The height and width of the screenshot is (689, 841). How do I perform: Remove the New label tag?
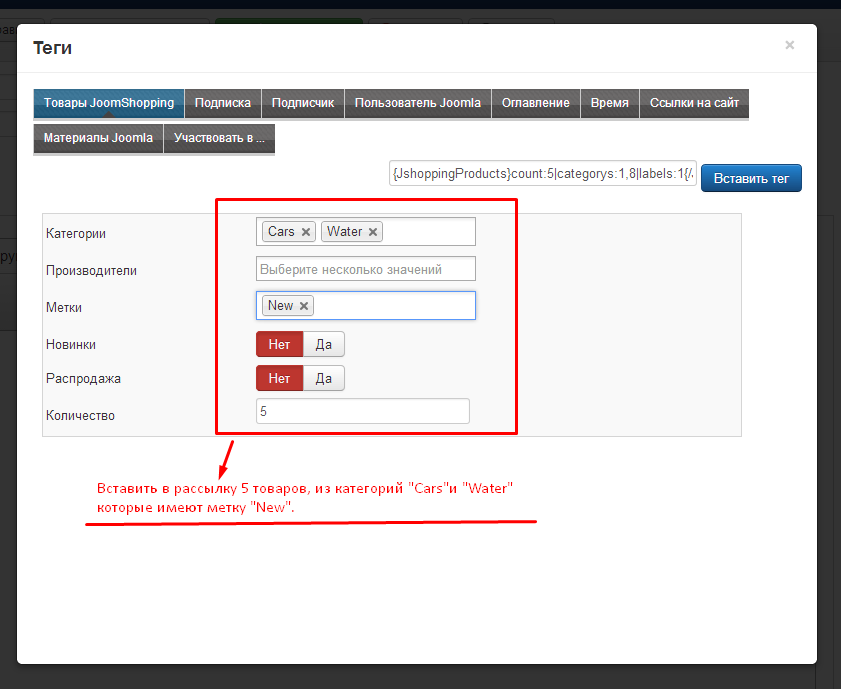point(304,306)
